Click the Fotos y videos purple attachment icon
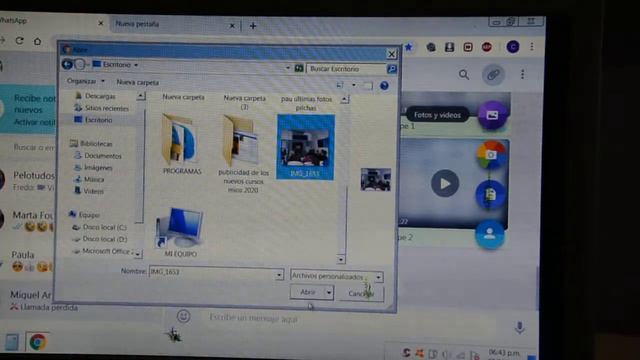Viewport: 640px width, 360px height. 493,115
